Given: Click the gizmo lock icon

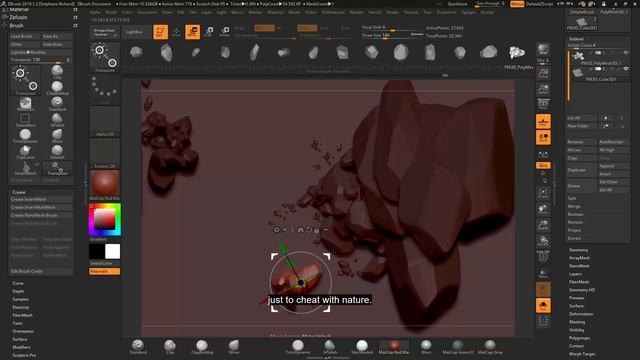Looking at the screenshot, I should click(x=317, y=230).
